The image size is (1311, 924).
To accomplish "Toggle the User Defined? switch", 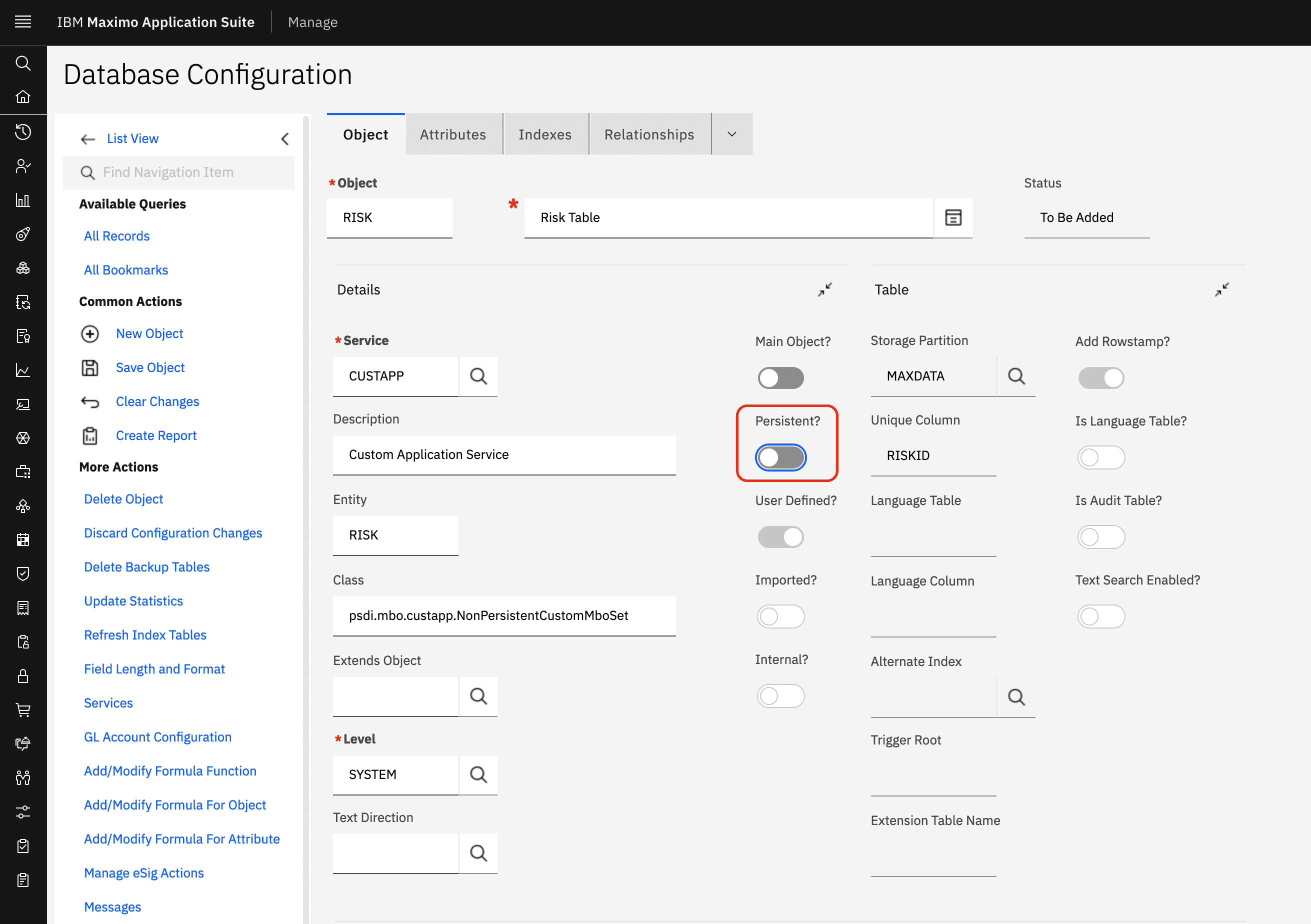I will pos(780,537).
